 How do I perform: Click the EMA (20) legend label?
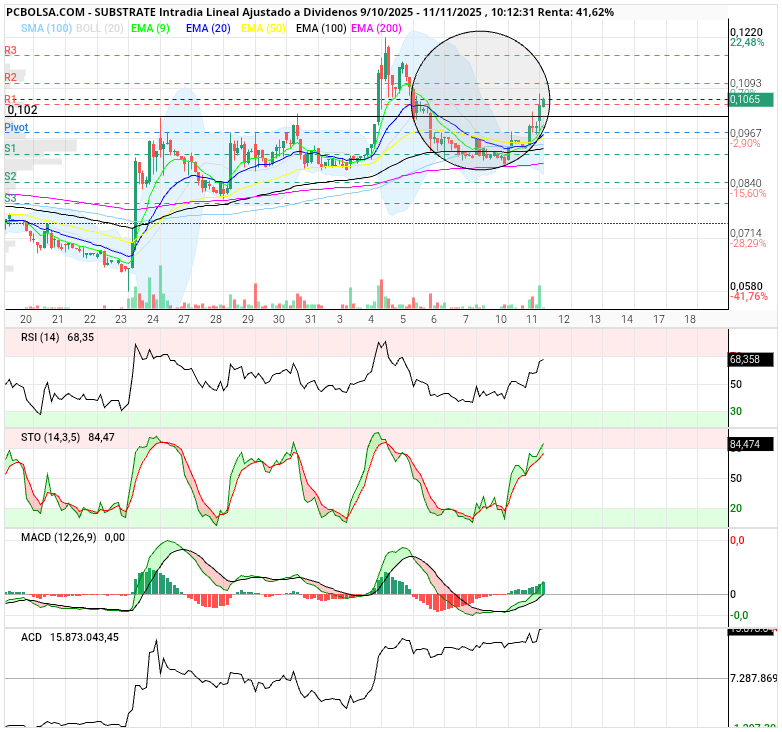208,28
